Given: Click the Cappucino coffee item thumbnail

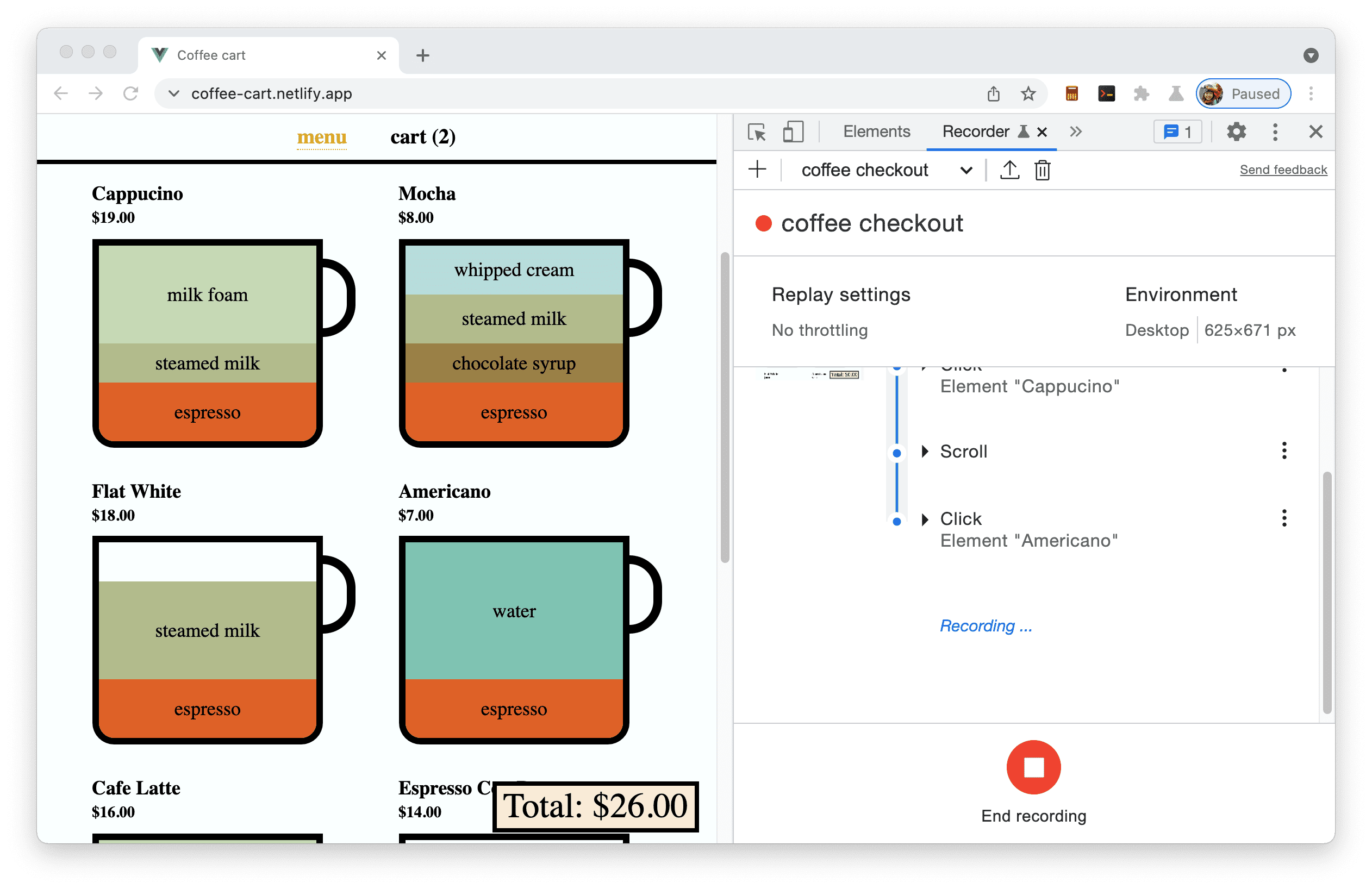Looking at the screenshot, I should [x=207, y=340].
